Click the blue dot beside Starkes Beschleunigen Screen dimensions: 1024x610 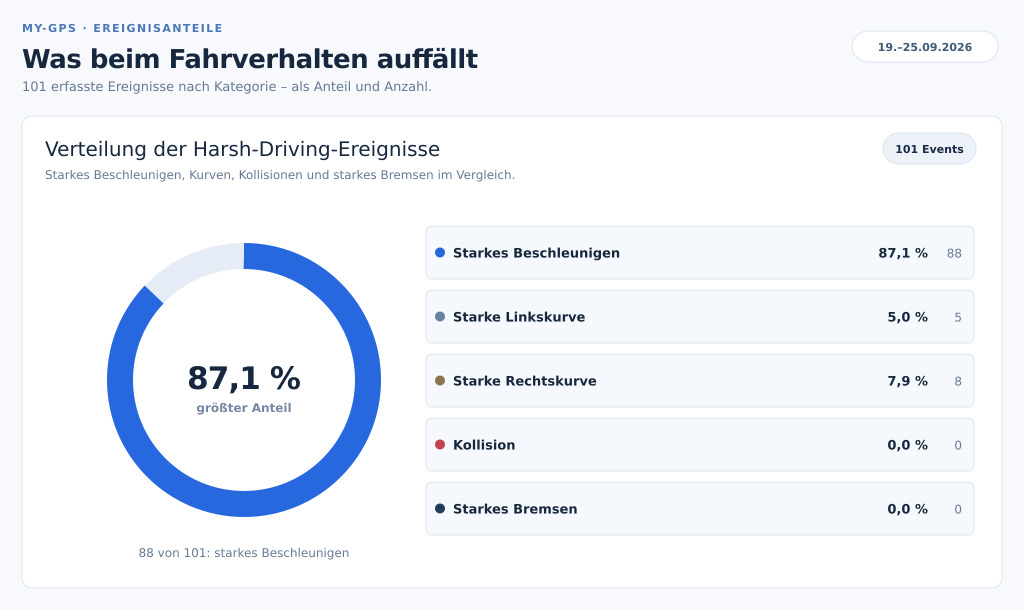pos(440,253)
